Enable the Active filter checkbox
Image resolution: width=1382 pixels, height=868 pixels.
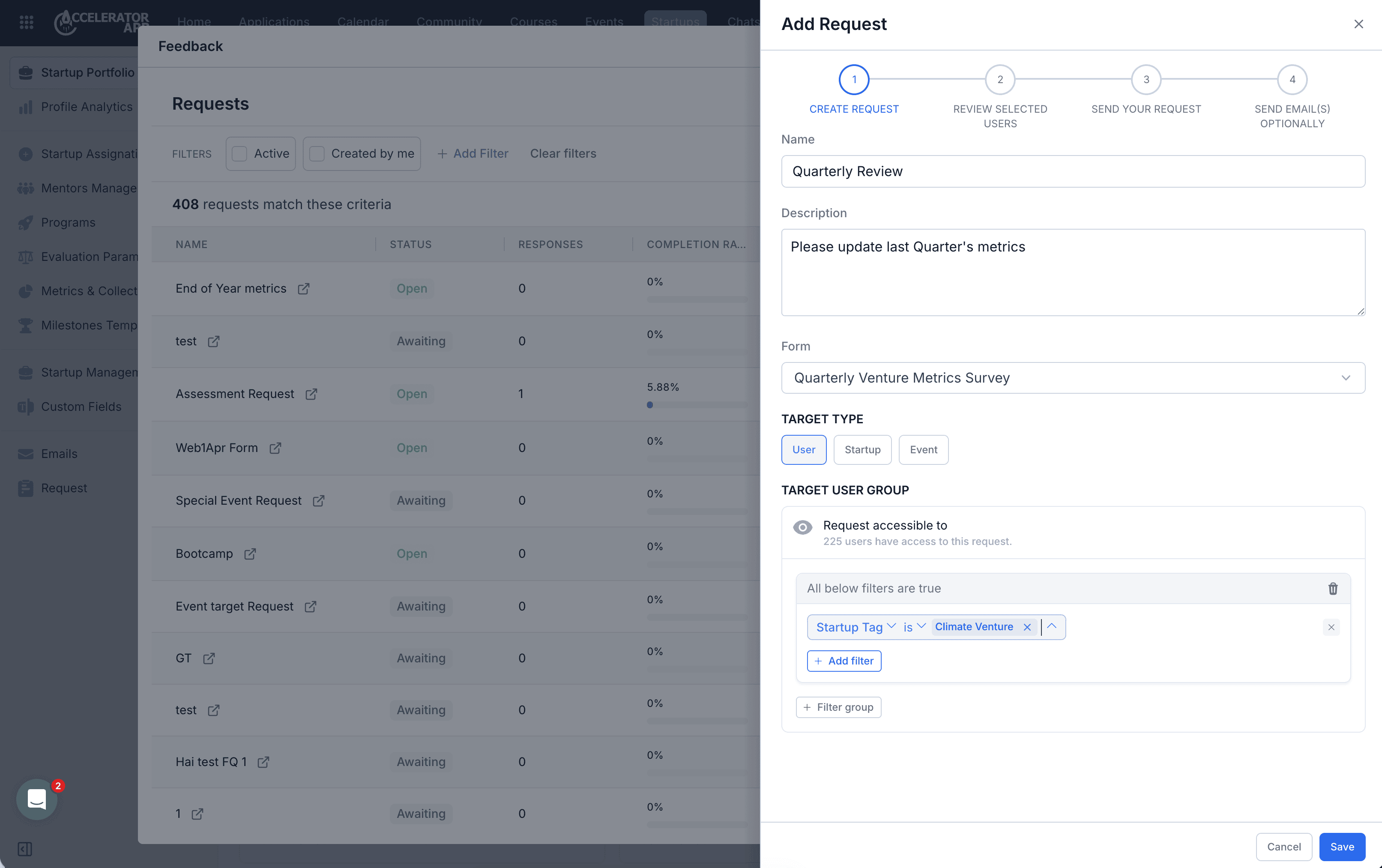coord(240,154)
